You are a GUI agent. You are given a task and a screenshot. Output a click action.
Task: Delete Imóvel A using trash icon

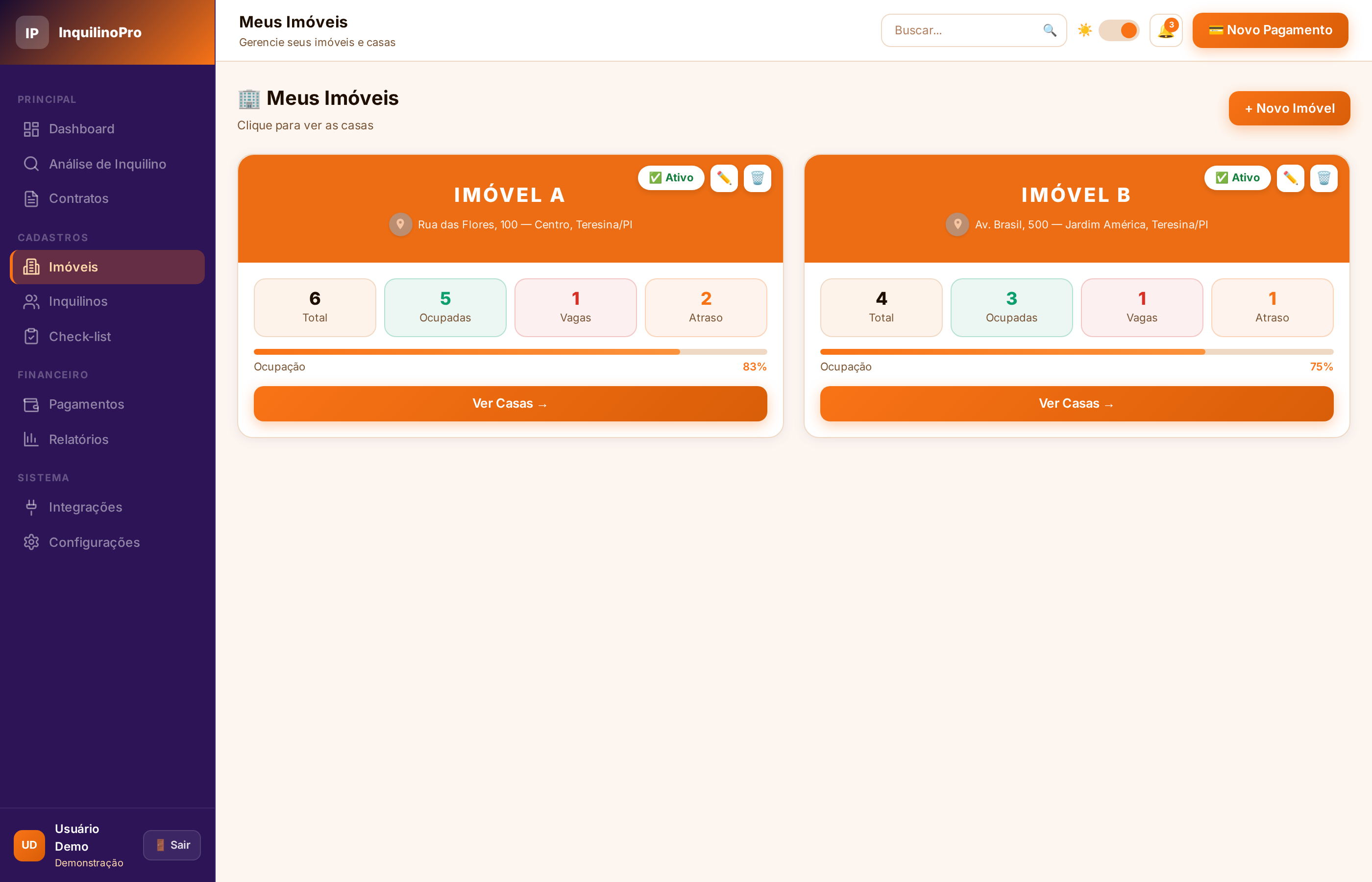pyautogui.click(x=757, y=178)
